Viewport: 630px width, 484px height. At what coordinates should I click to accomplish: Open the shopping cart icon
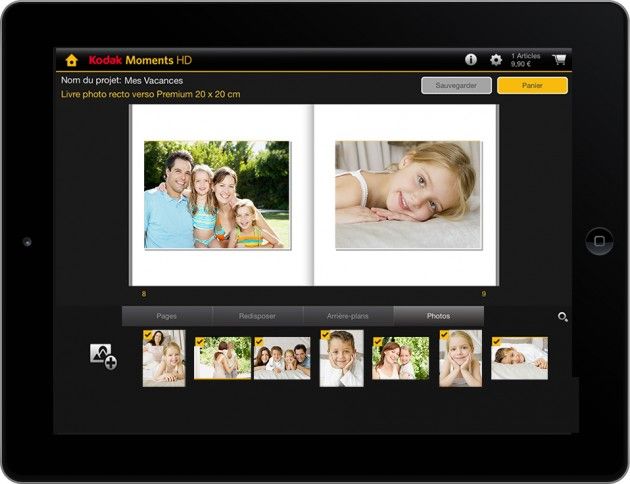click(559, 59)
